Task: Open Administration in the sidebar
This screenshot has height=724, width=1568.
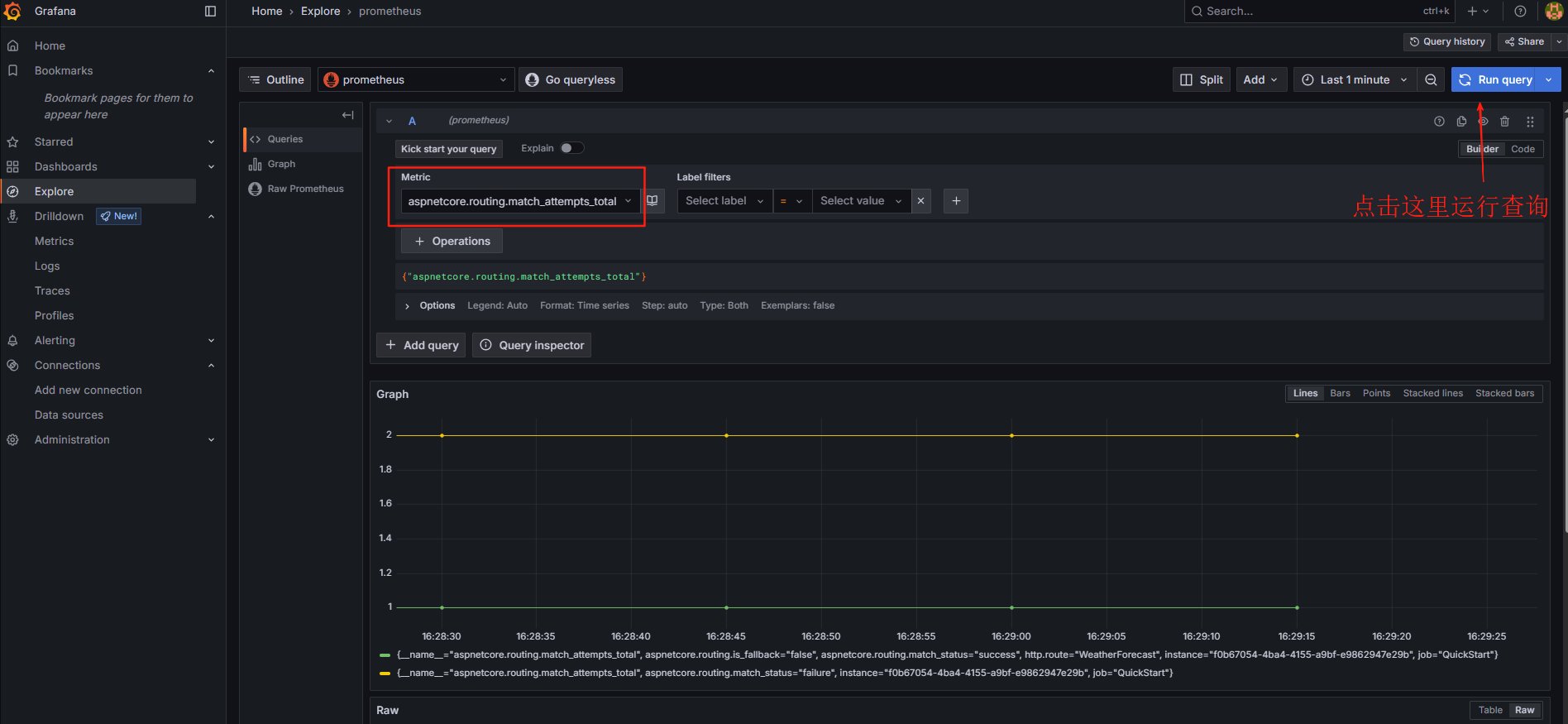Action: tap(72, 439)
